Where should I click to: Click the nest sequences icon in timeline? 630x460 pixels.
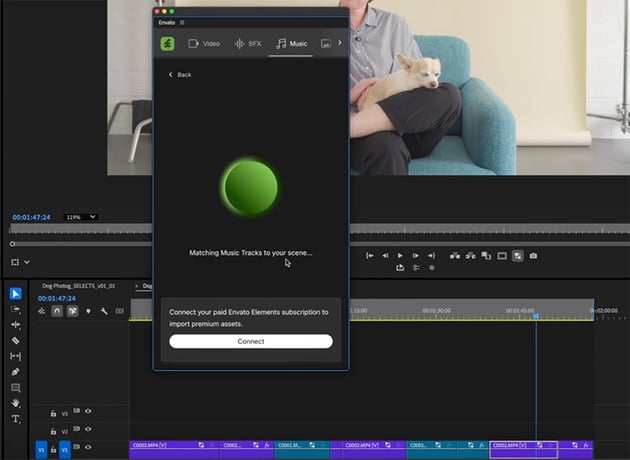click(x=41, y=311)
